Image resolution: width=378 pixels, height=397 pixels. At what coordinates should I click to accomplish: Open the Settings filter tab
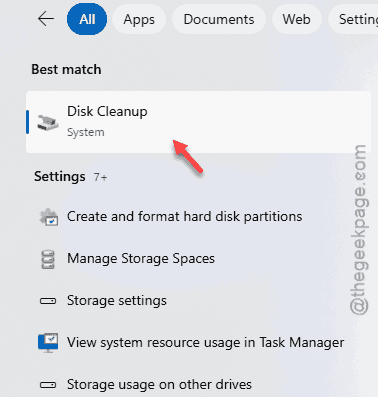[353, 19]
